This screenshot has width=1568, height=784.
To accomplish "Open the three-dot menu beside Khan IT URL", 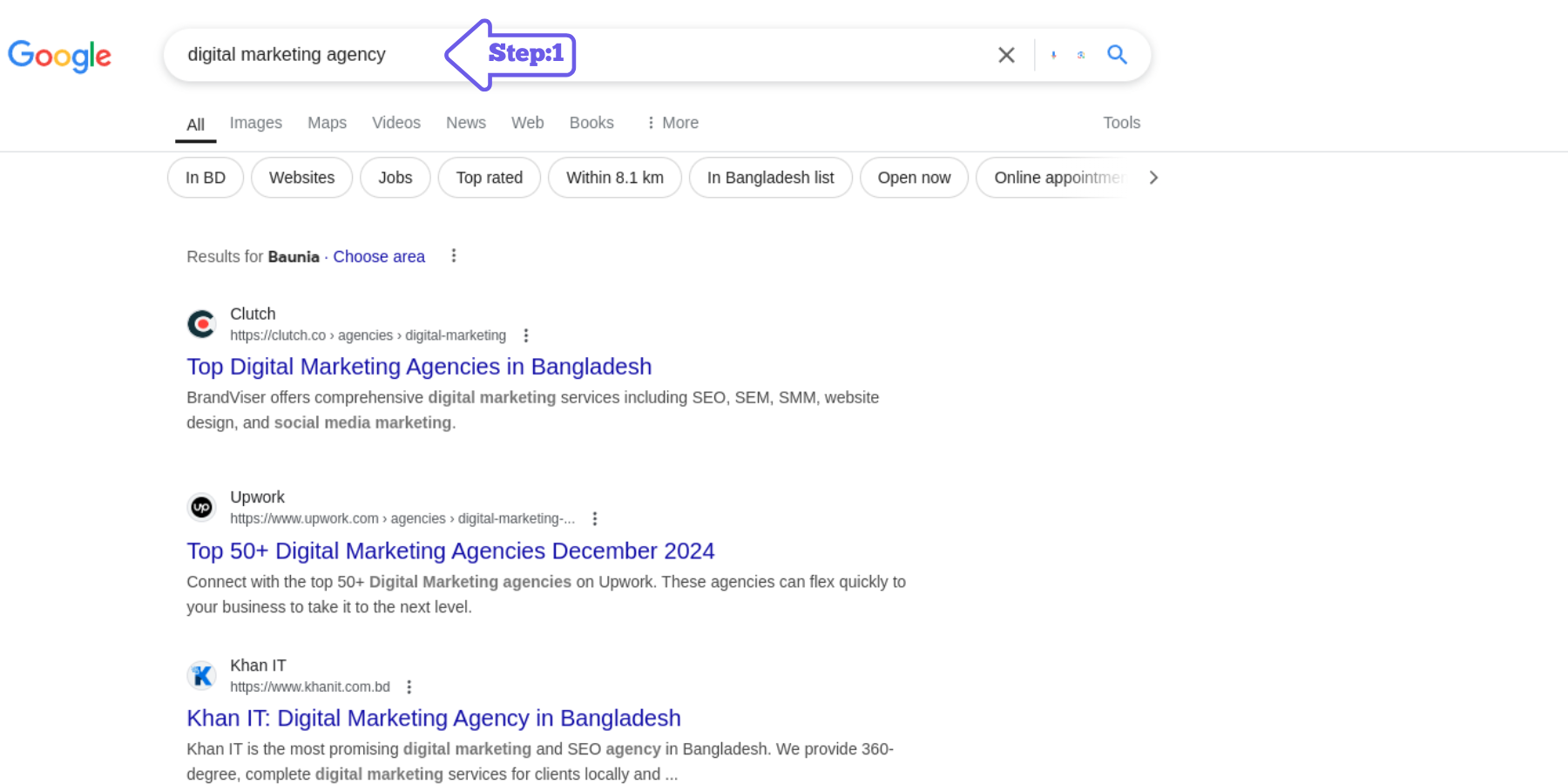I will (x=409, y=686).
